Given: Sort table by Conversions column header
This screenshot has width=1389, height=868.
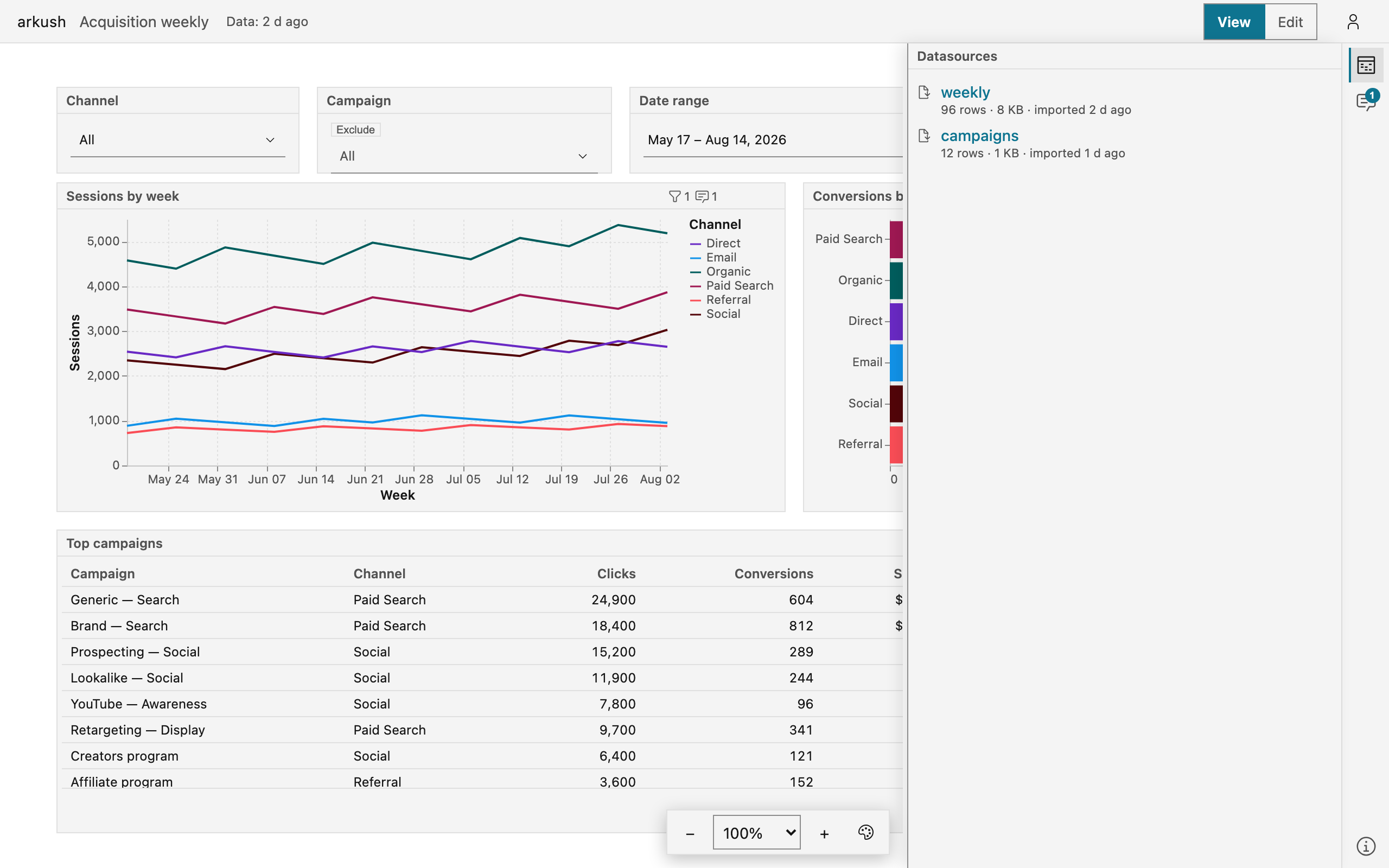Looking at the screenshot, I should pyautogui.click(x=774, y=573).
